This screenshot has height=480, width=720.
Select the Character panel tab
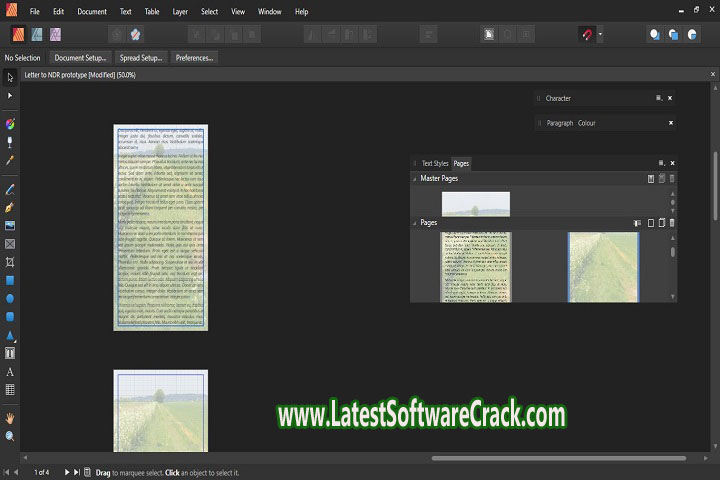pos(558,98)
